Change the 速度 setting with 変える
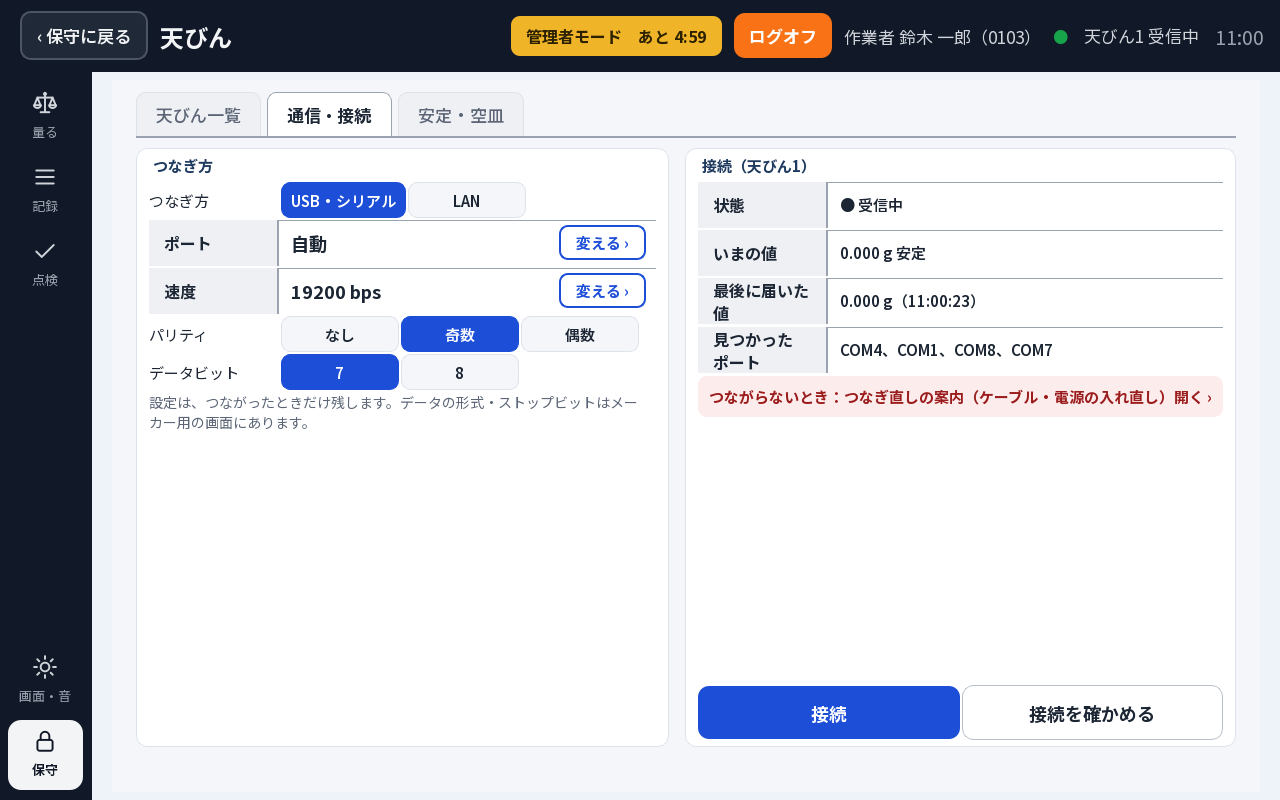1280x800 pixels. (602, 291)
